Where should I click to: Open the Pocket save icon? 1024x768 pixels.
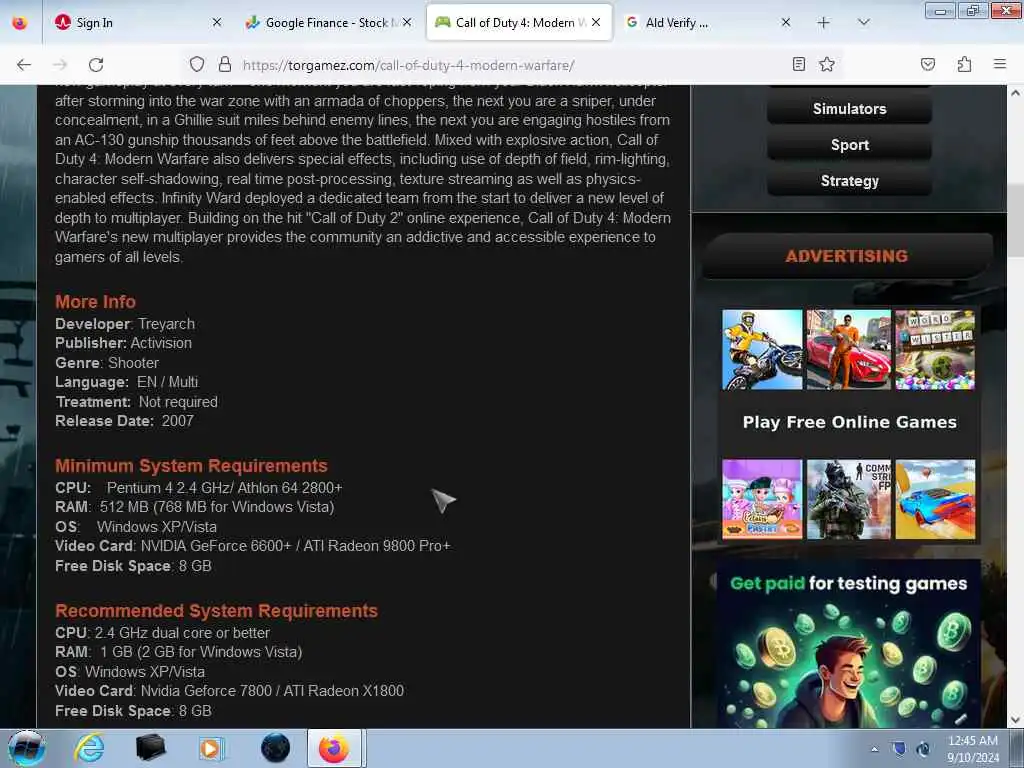pyautogui.click(x=927, y=64)
